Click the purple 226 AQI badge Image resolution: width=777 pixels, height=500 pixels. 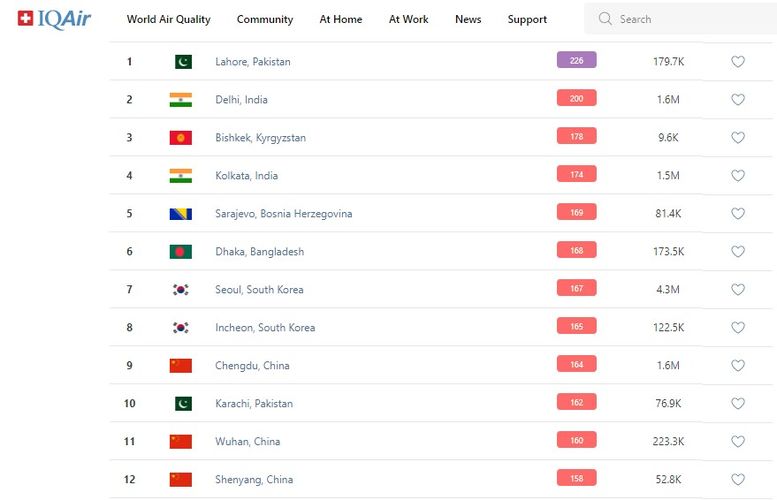pyautogui.click(x=576, y=60)
